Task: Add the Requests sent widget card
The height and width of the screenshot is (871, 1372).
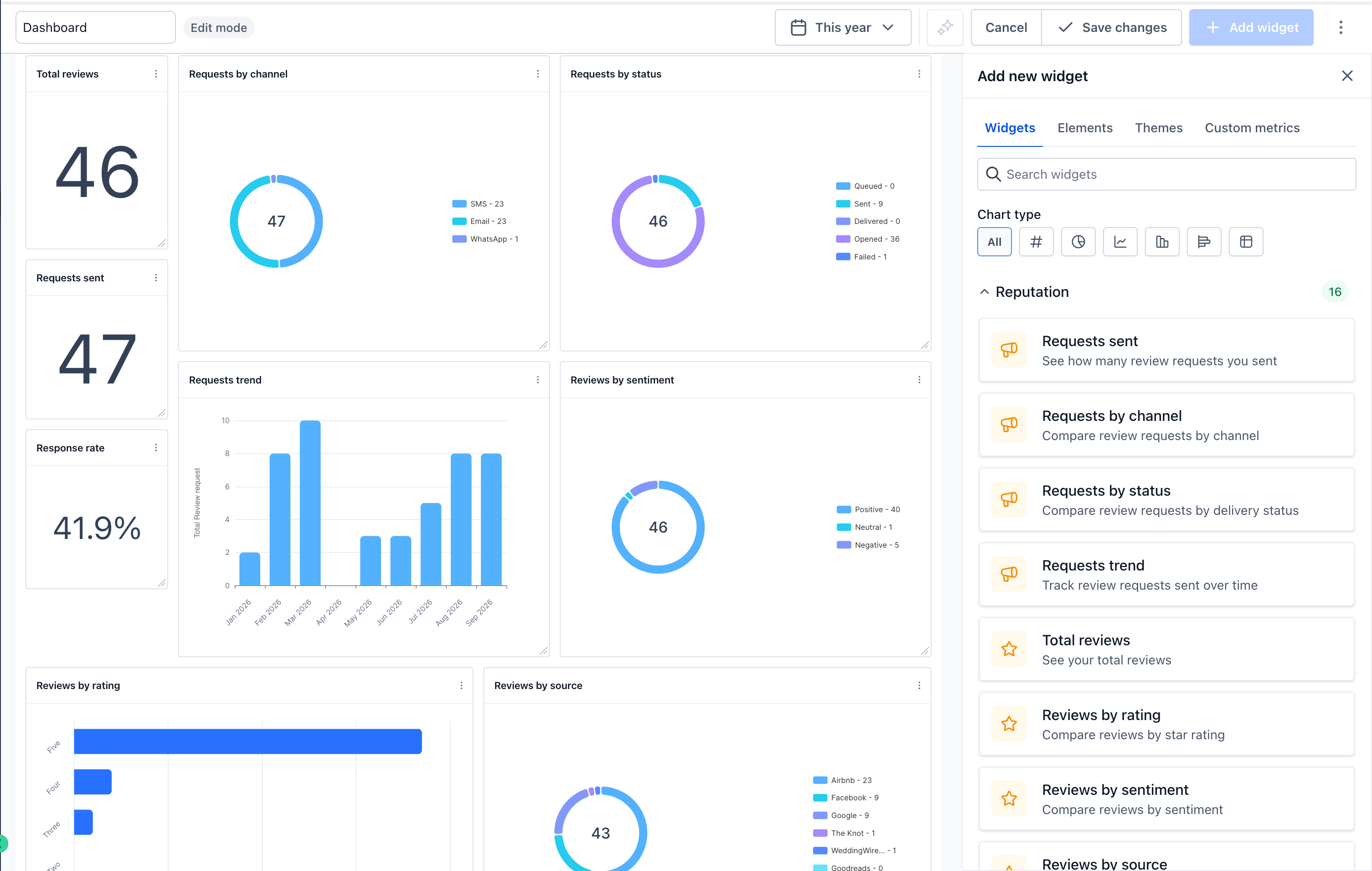Action: point(1166,350)
